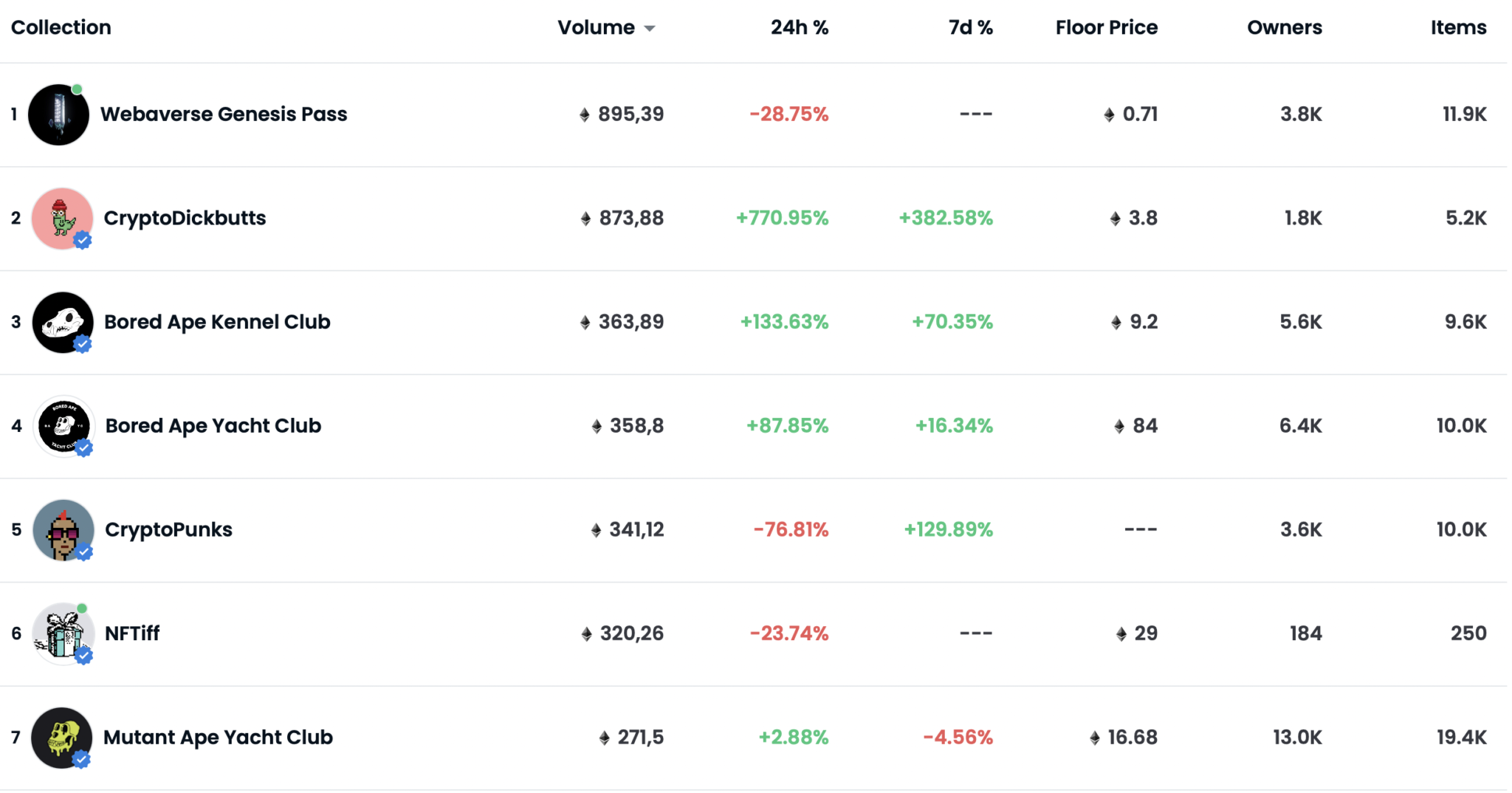
Task: Click the CryptoPunks pixel avatar
Action: pyautogui.click(x=63, y=530)
